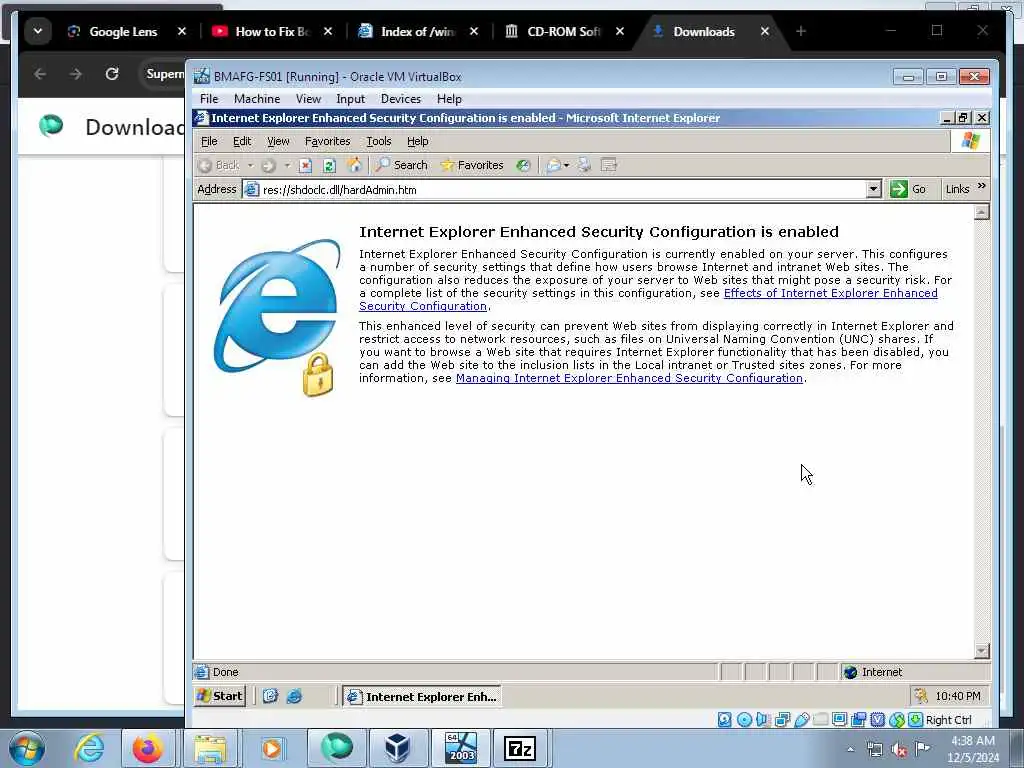This screenshot has width=1024, height=768.
Task: Click VirtualBox recording status icon
Action: (859, 720)
